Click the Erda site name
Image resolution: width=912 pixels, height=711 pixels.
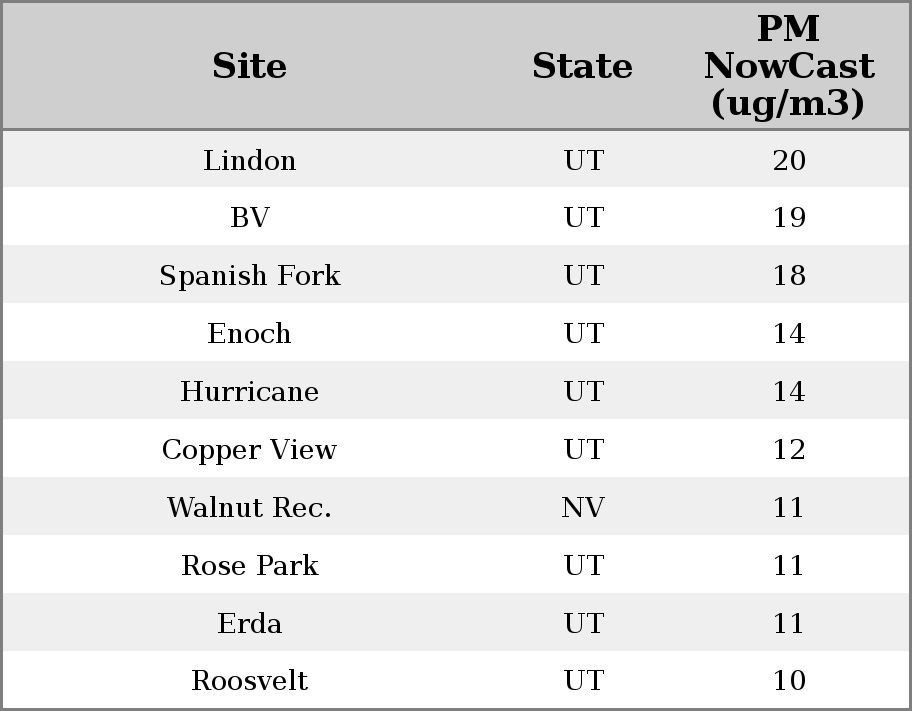[249, 623]
